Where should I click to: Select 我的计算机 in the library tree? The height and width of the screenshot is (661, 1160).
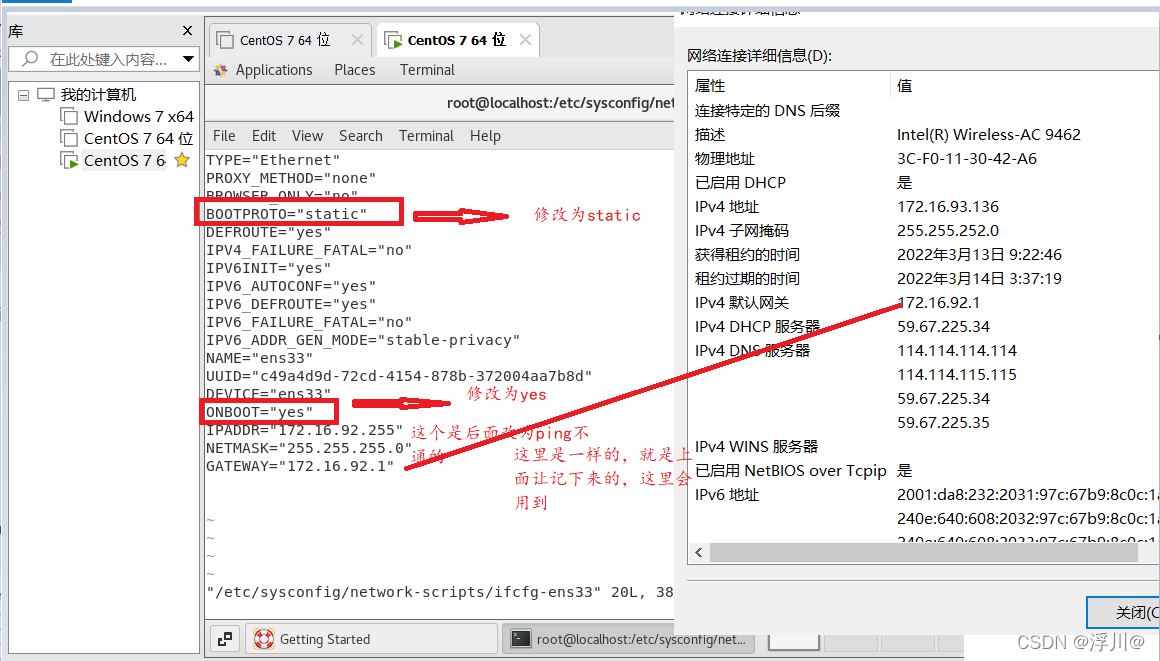coord(98,95)
